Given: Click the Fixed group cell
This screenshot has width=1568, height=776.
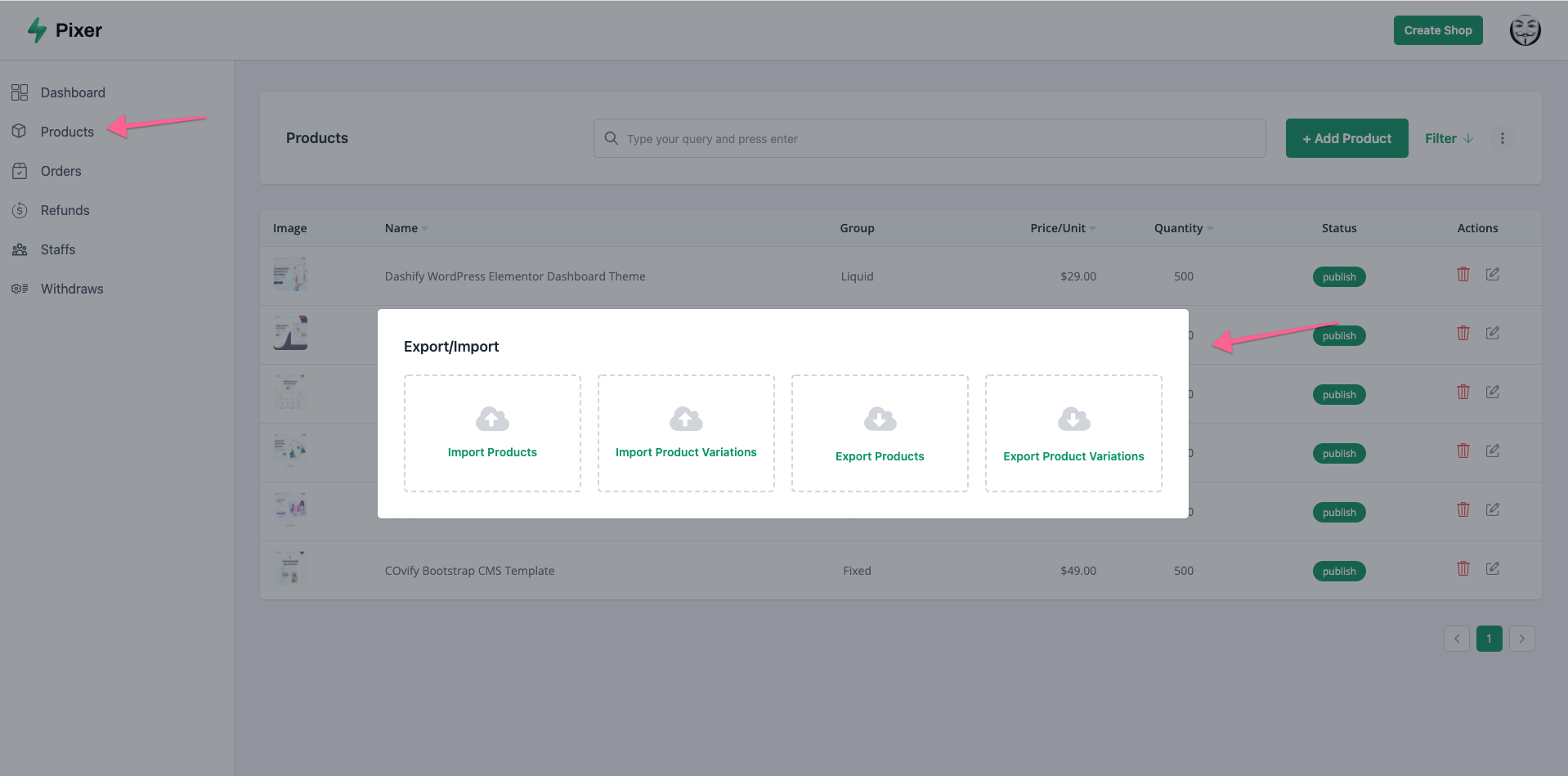Looking at the screenshot, I should pos(857,571).
